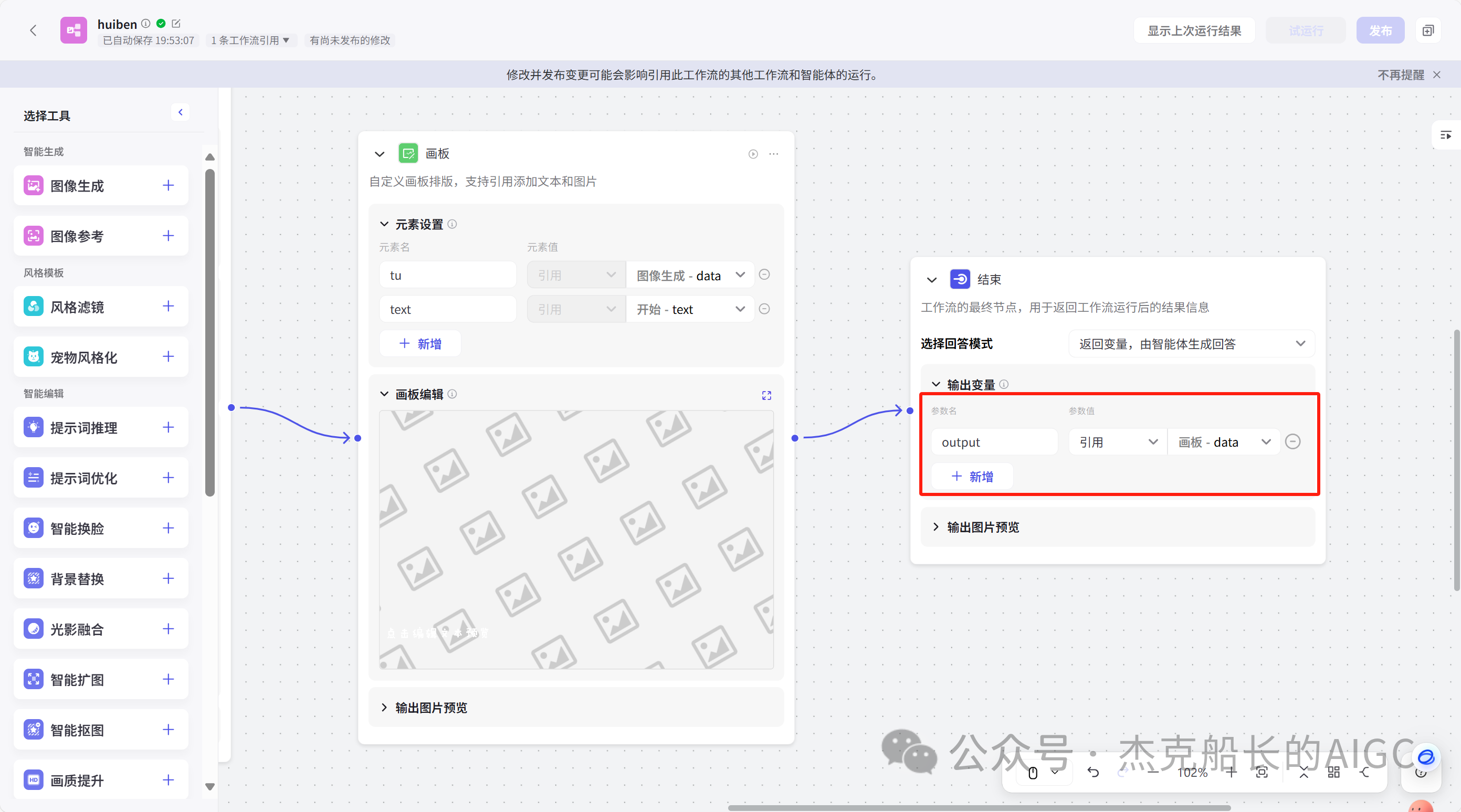Screen dimensions: 1461x812
Task: Expand the 画板编辑 canvas to fullscreen
Action: [766, 395]
